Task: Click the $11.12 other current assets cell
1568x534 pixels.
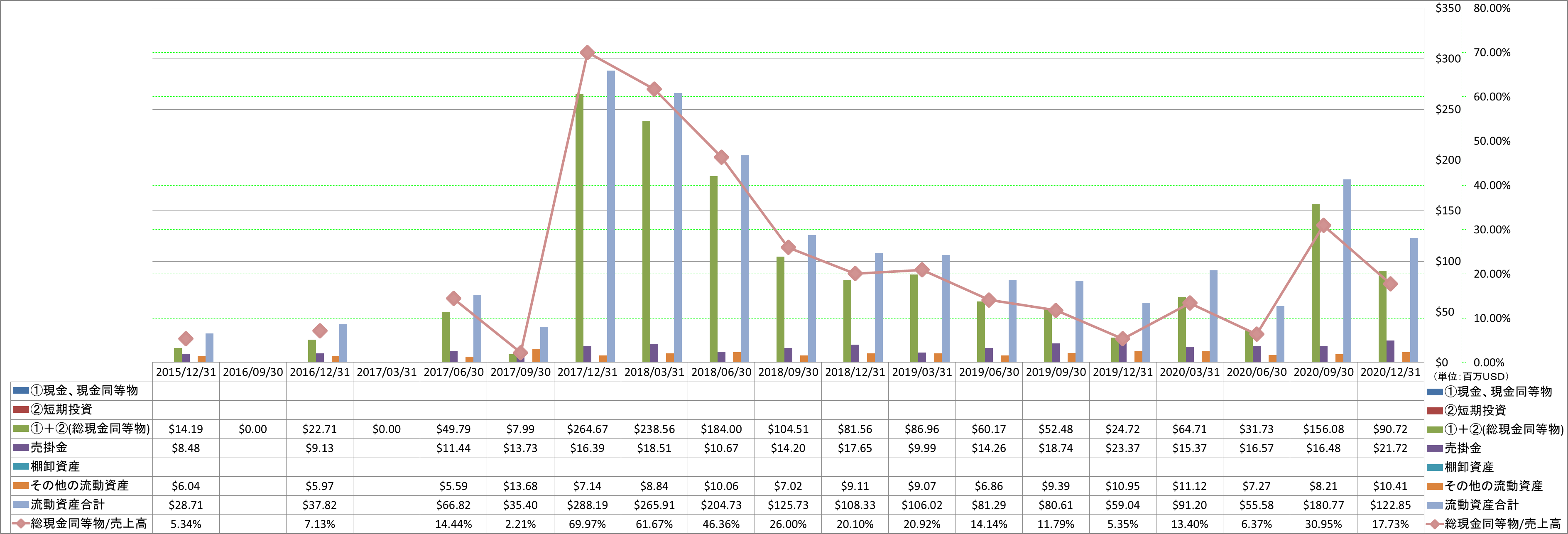Action: click(1189, 486)
